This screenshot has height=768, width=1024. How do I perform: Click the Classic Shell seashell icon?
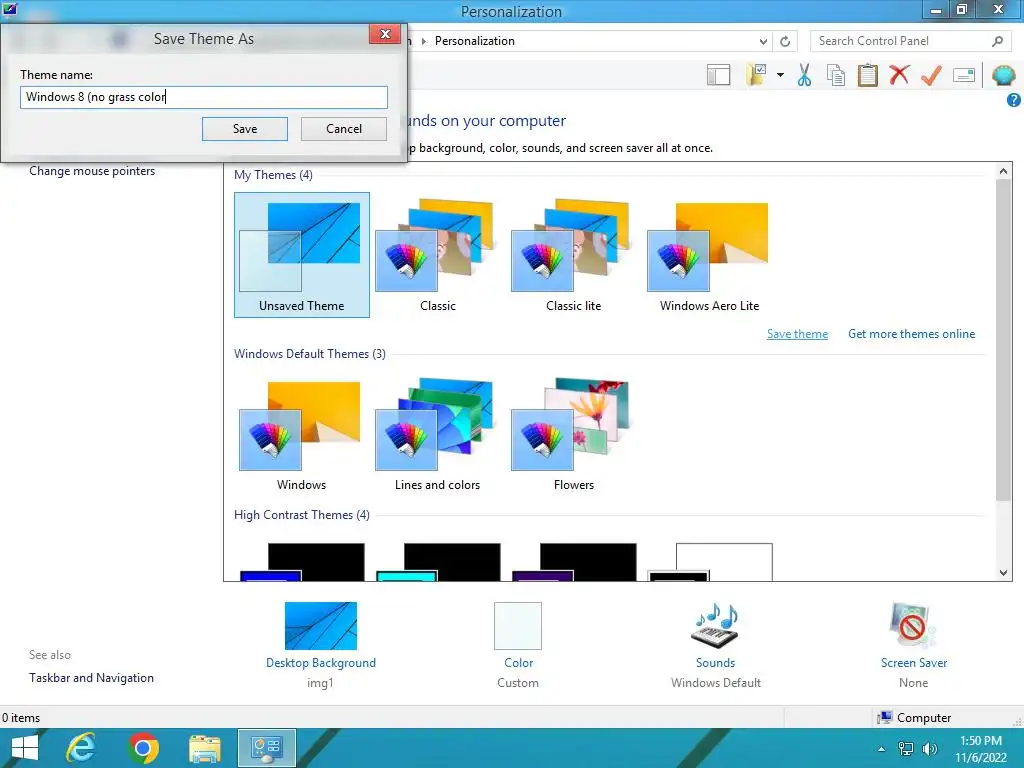(x=1003, y=75)
